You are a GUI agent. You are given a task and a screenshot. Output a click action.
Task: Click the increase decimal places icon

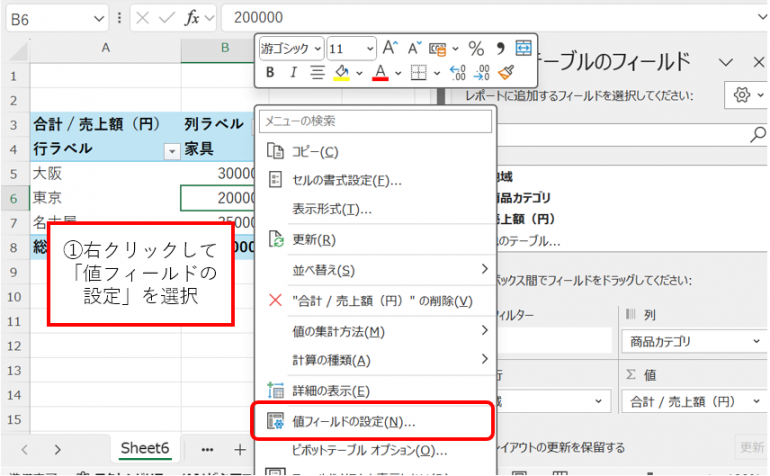[458, 72]
